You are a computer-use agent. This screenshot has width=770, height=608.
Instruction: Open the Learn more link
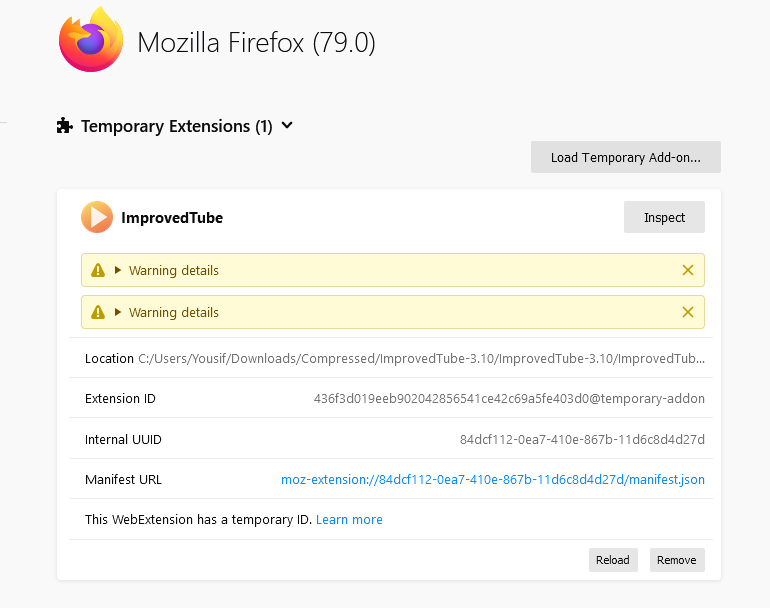tap(349, 519)
